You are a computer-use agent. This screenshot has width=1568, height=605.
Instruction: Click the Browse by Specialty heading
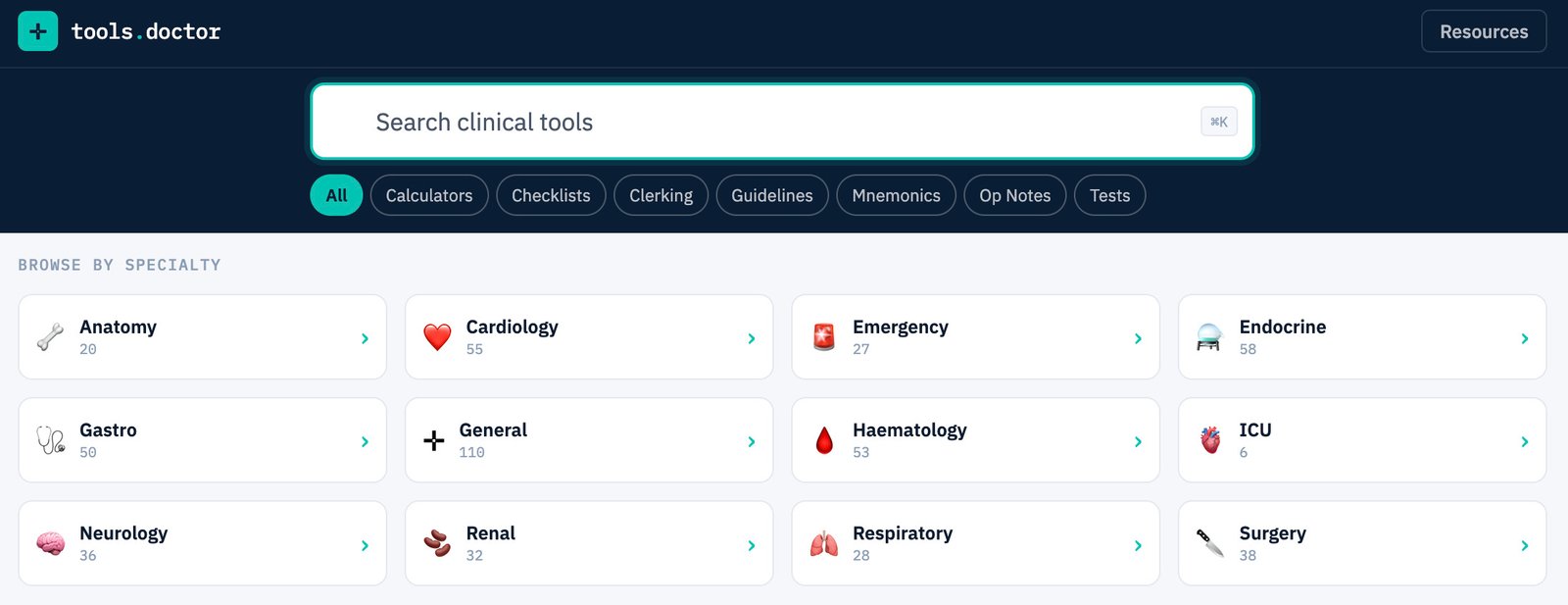click(x=120, y=265)
